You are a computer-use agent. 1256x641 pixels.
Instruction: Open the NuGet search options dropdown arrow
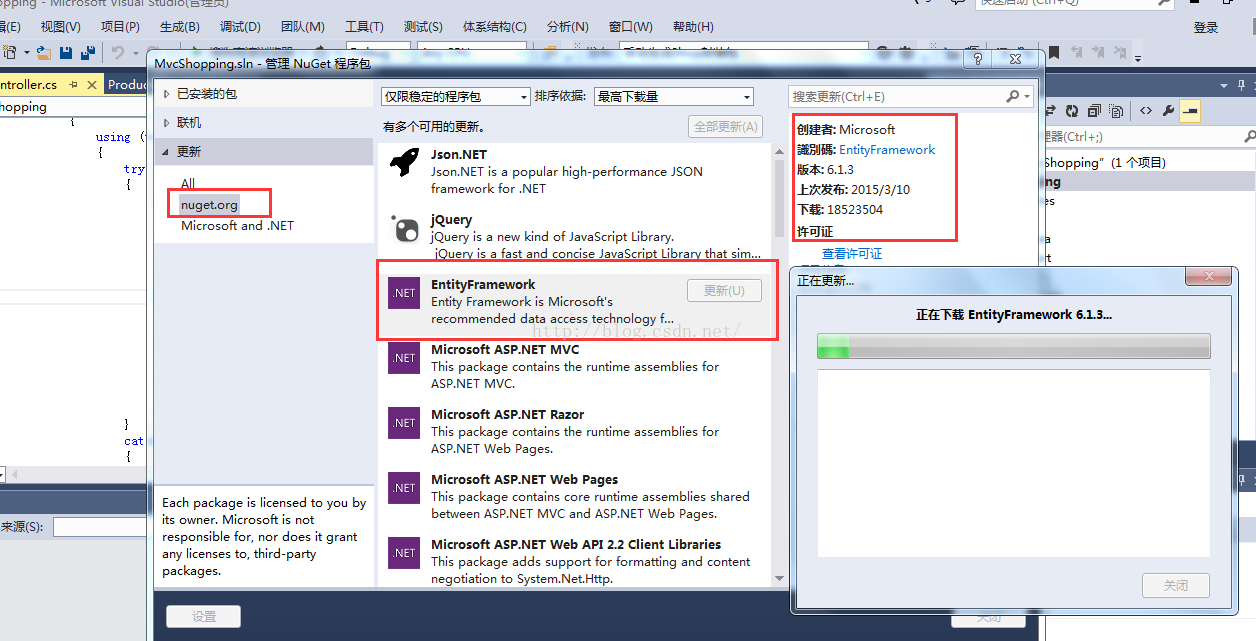tap(1027, 96)
